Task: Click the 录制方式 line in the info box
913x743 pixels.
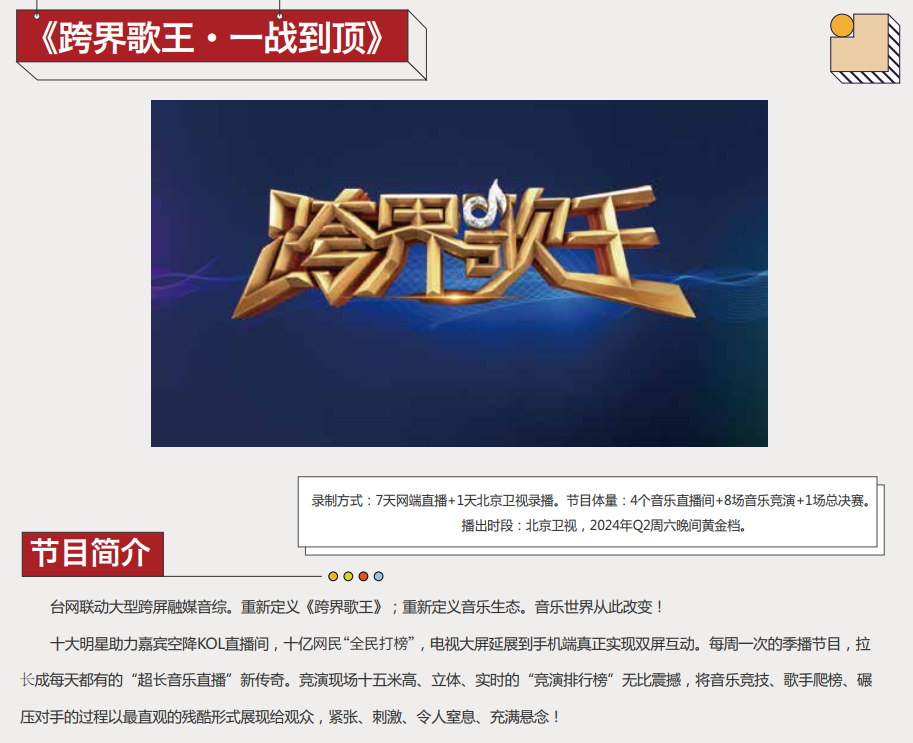Action: pos(590,501)
